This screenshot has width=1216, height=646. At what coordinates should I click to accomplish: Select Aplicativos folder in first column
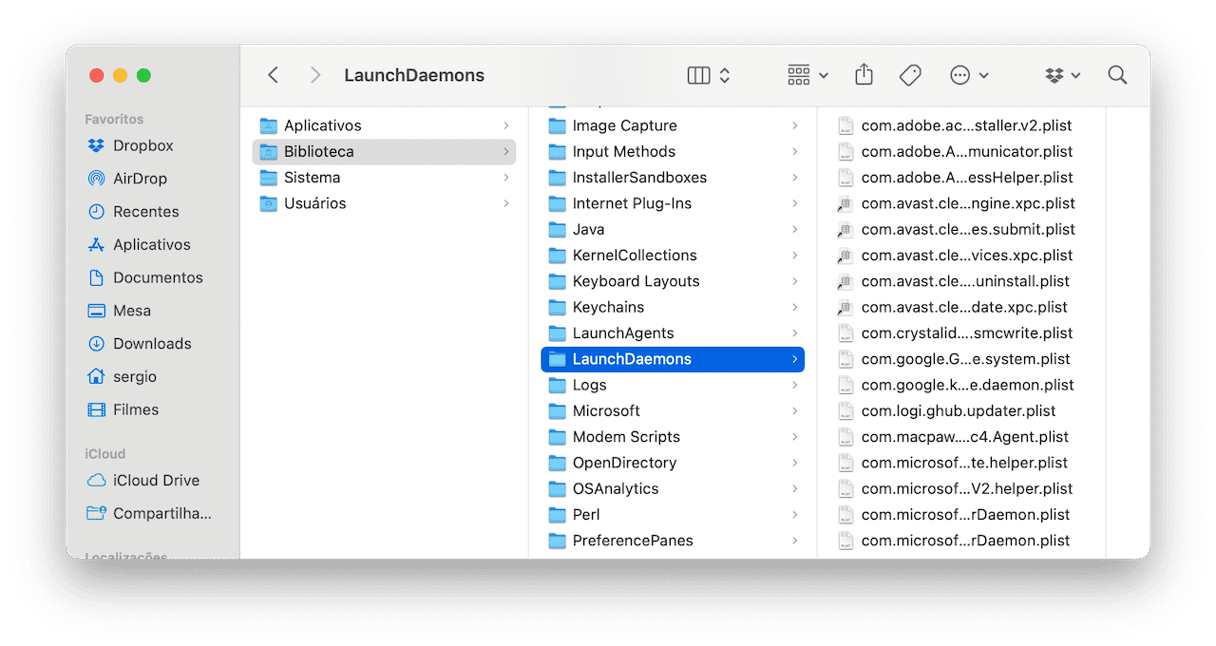(x=384, y=125)
